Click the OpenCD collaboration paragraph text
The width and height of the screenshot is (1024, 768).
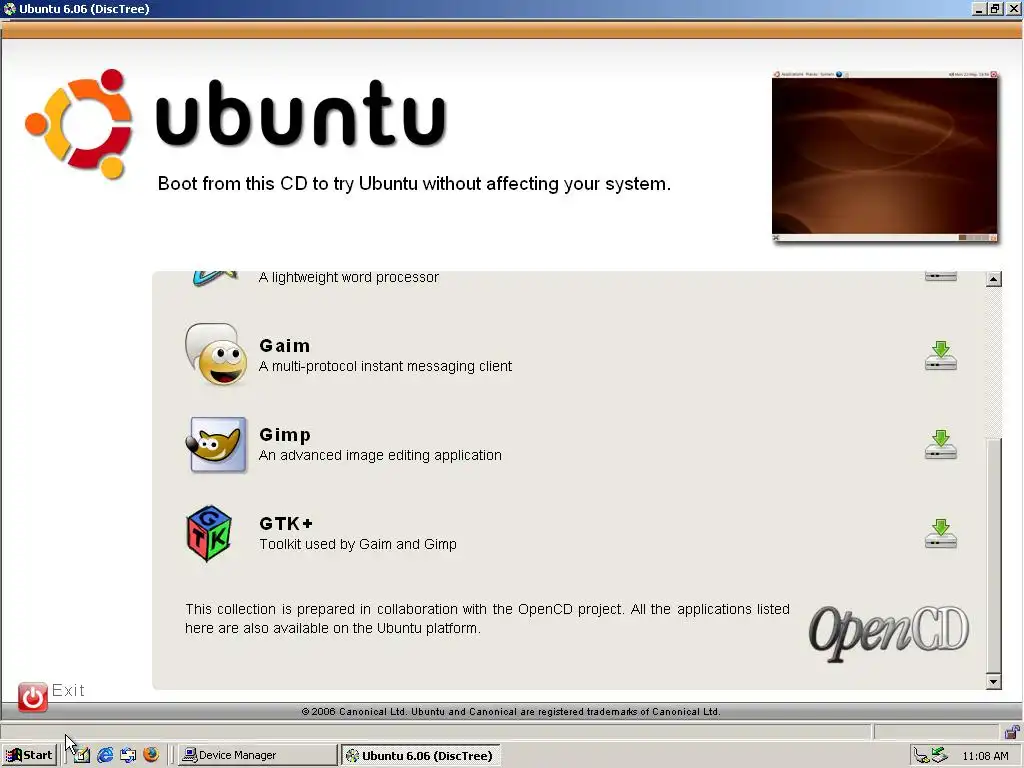[x=487, y=618]
